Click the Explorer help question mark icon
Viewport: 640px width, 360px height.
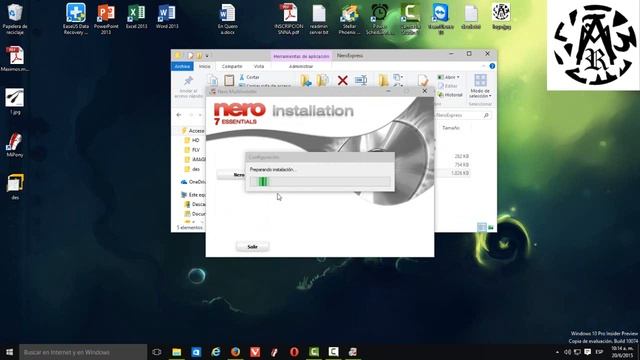tap(492, 66)
